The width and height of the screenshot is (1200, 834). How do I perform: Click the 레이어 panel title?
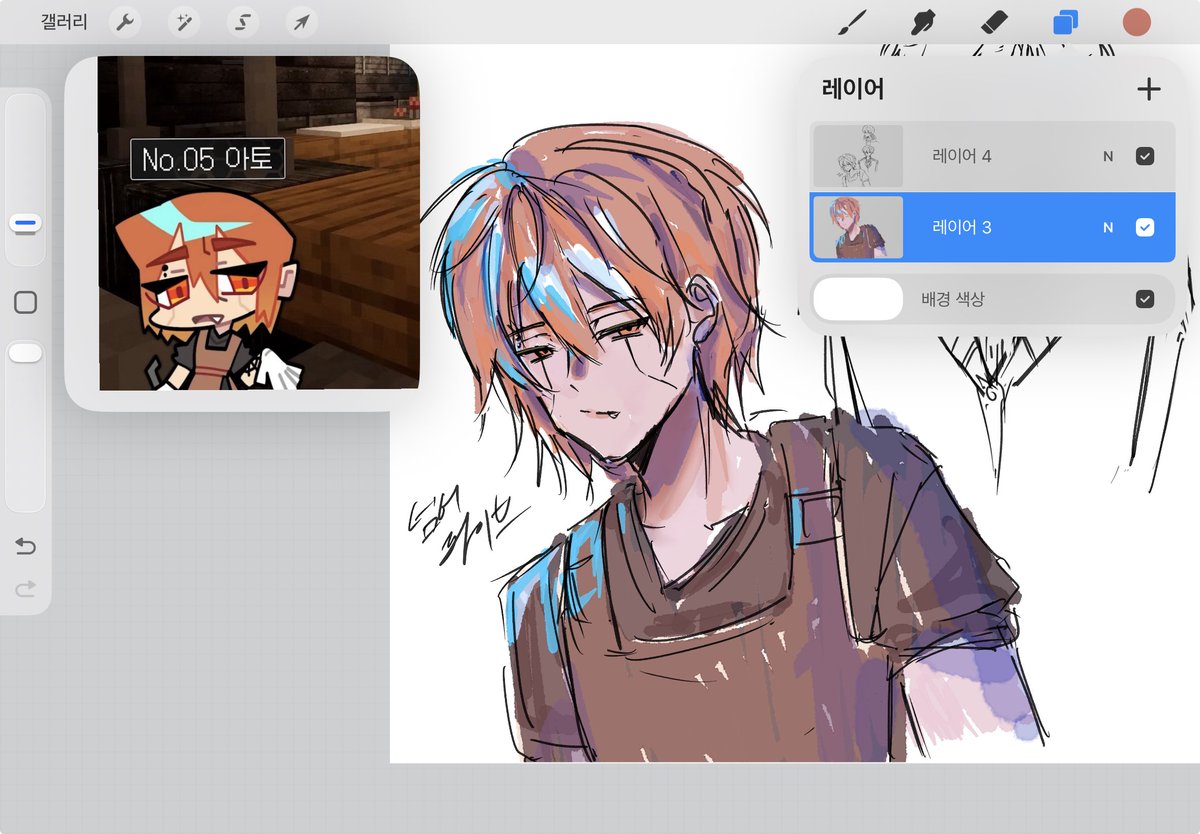853,89
